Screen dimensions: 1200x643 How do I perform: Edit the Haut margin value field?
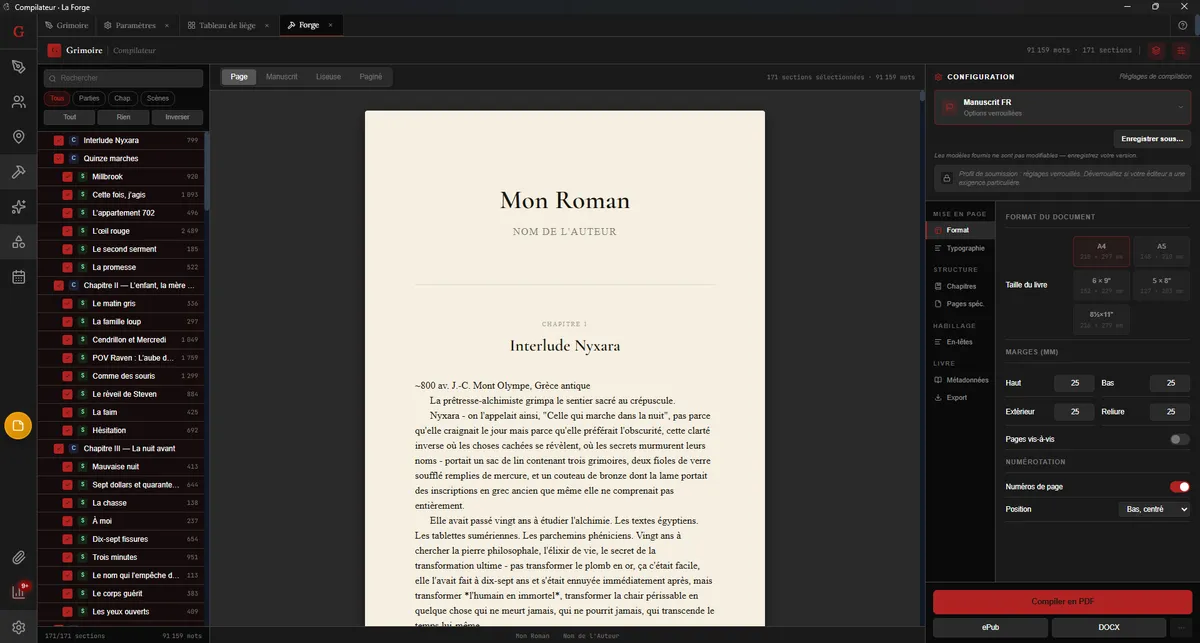tap(1074, 383)
